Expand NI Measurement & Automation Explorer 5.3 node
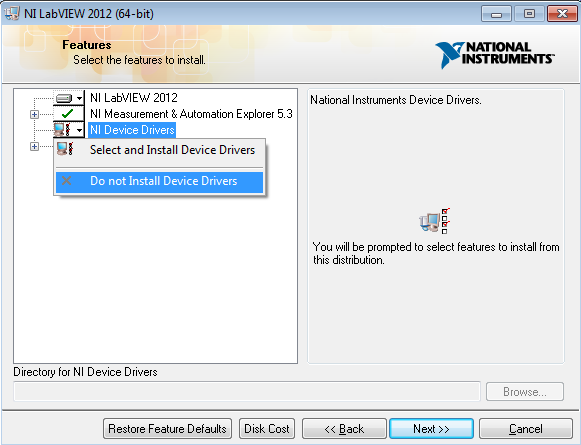The height and width of the screenshot is (445, 581). pos(34,114)
